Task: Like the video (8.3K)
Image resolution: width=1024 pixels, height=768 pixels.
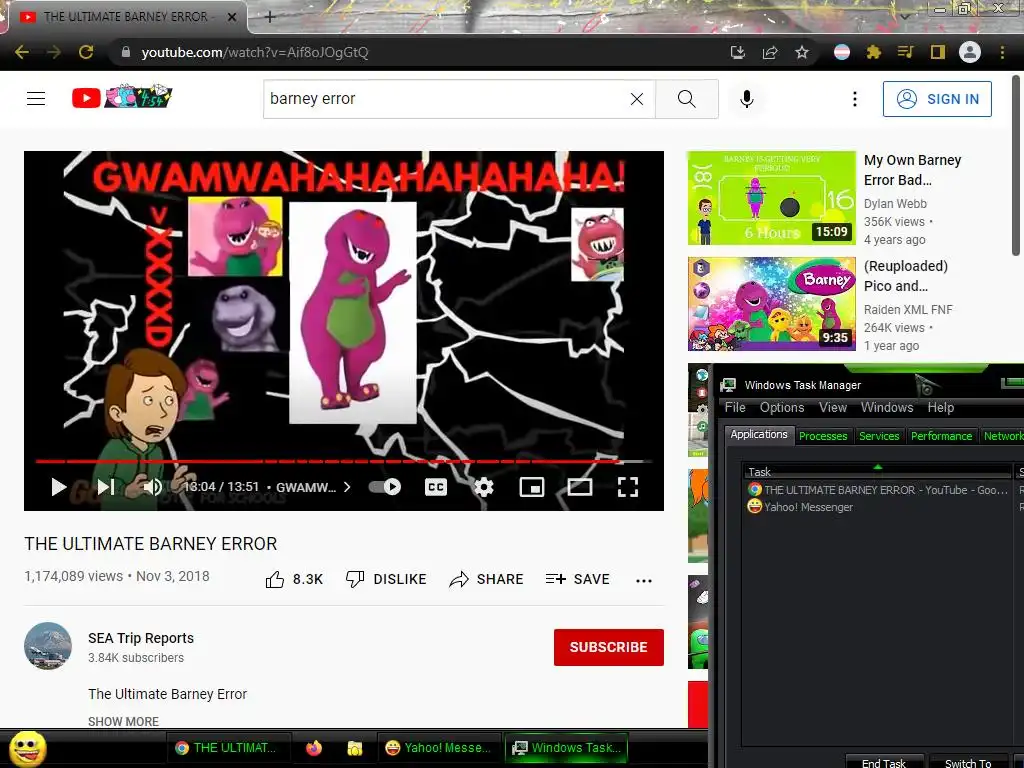Action: [294, 579]
